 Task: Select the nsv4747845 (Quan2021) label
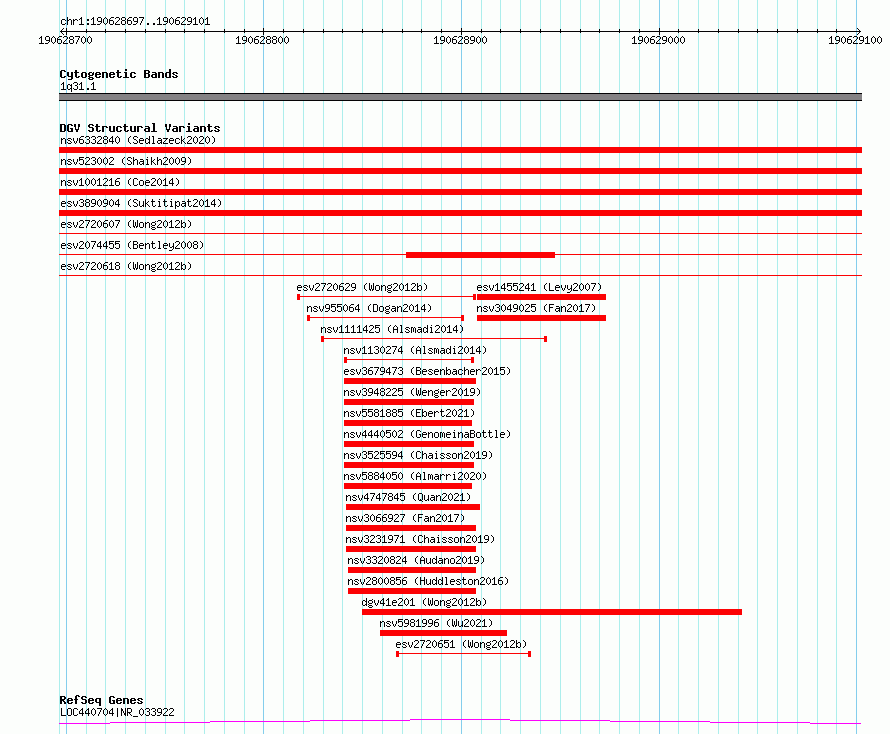tap(408, 497)
